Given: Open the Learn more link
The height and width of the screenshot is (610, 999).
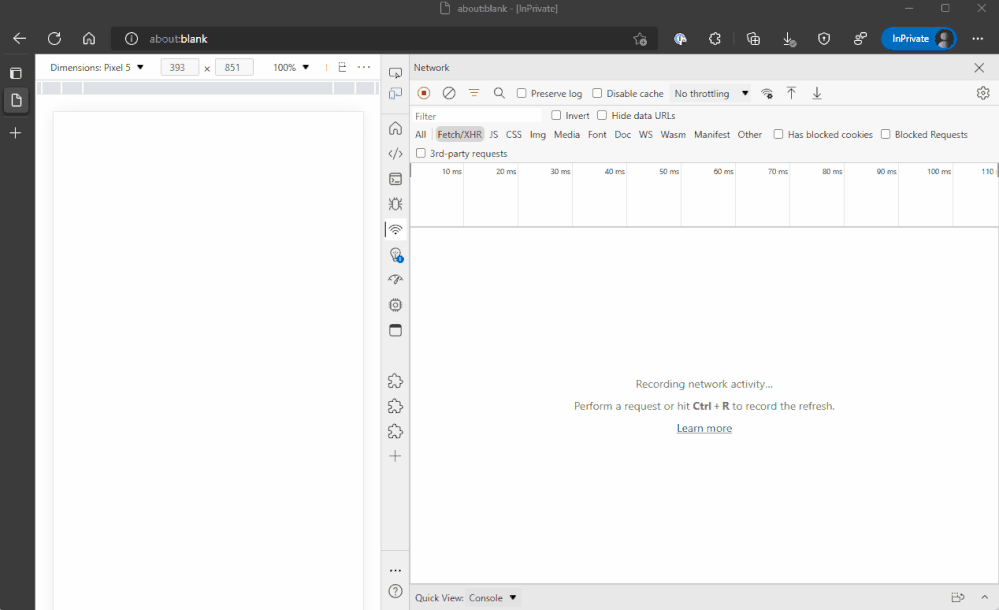Looking at the screenshot, I should pyautogui.click(x=704, y=428).
